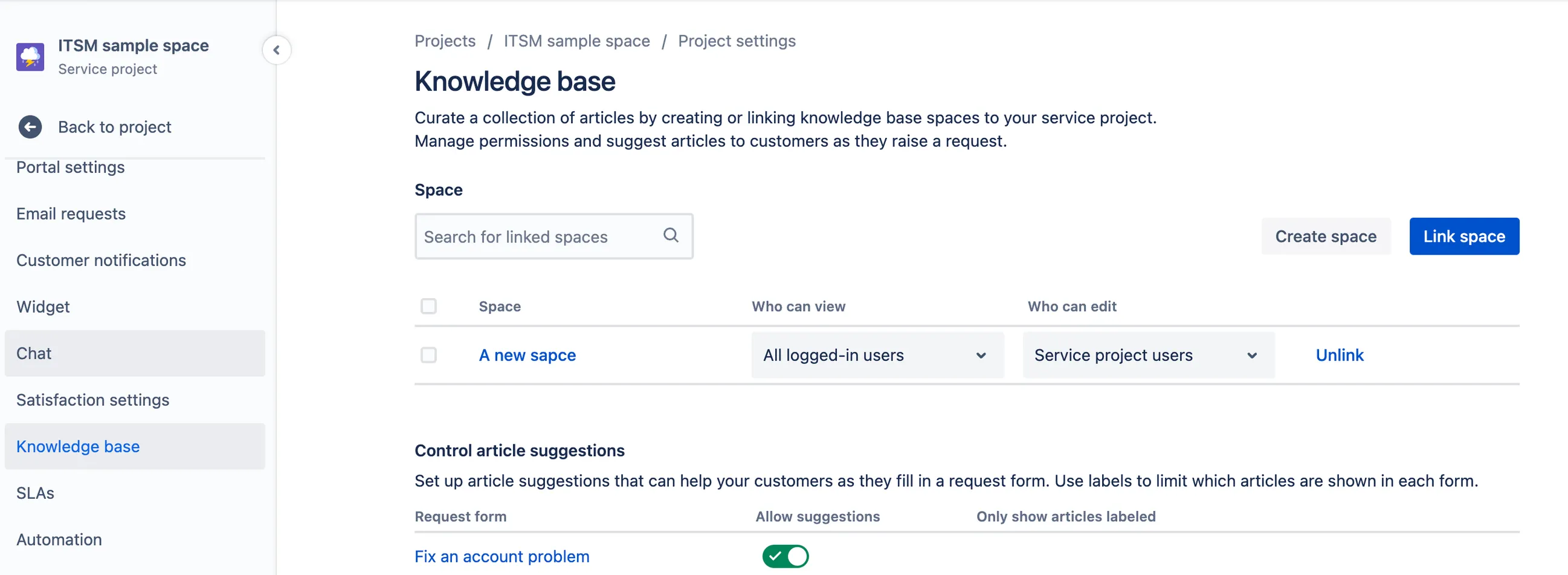Screen dimensions: 1568x575
Task: Click the Link space button
Action: click(1464, 236)
